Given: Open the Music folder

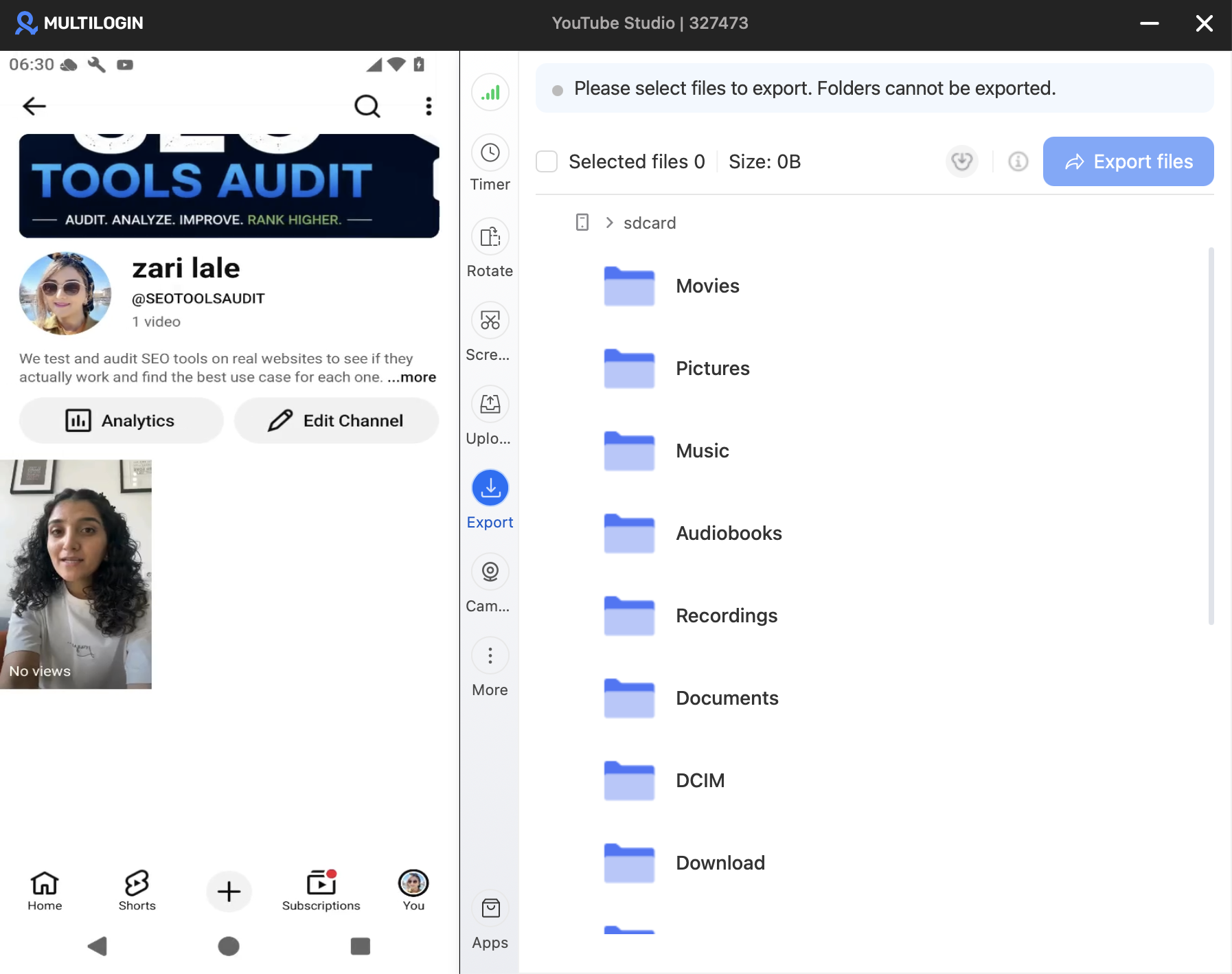Looking at the screenshot, I should 703,451.
